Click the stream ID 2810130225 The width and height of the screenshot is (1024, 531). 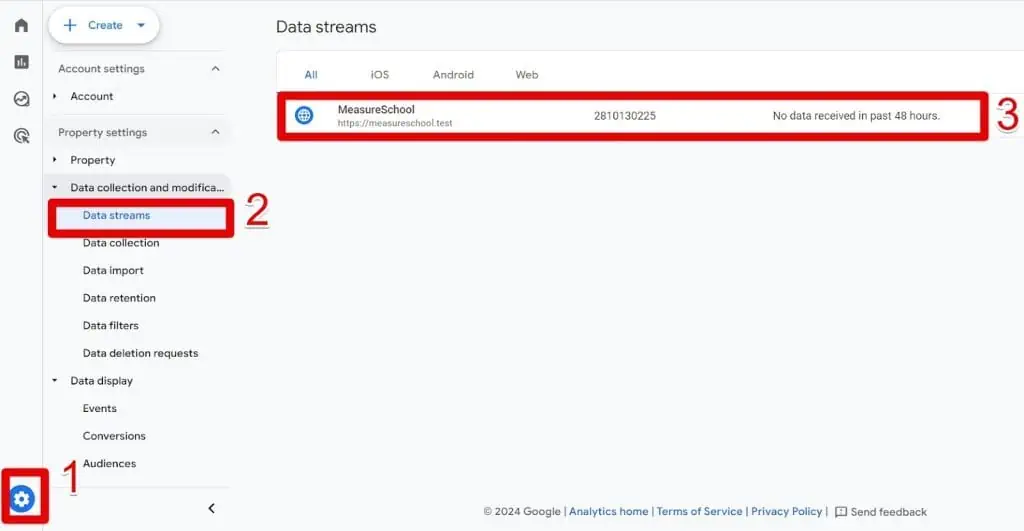(624, 116)
